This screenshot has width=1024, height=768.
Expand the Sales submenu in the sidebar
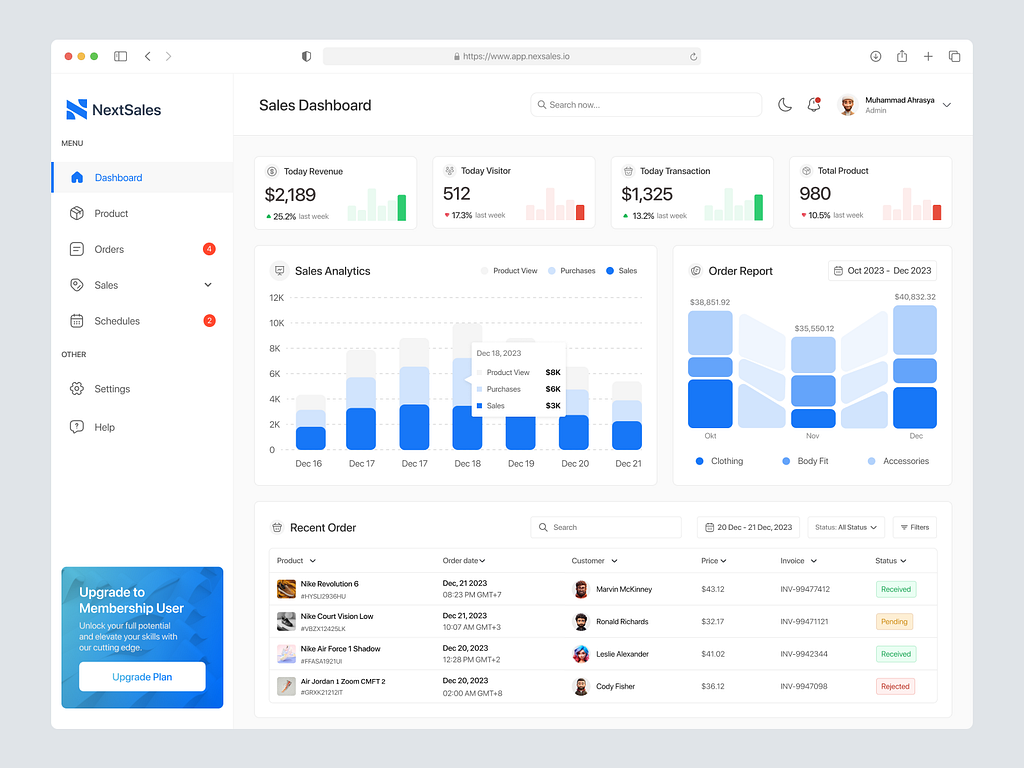tap(208, 285)
